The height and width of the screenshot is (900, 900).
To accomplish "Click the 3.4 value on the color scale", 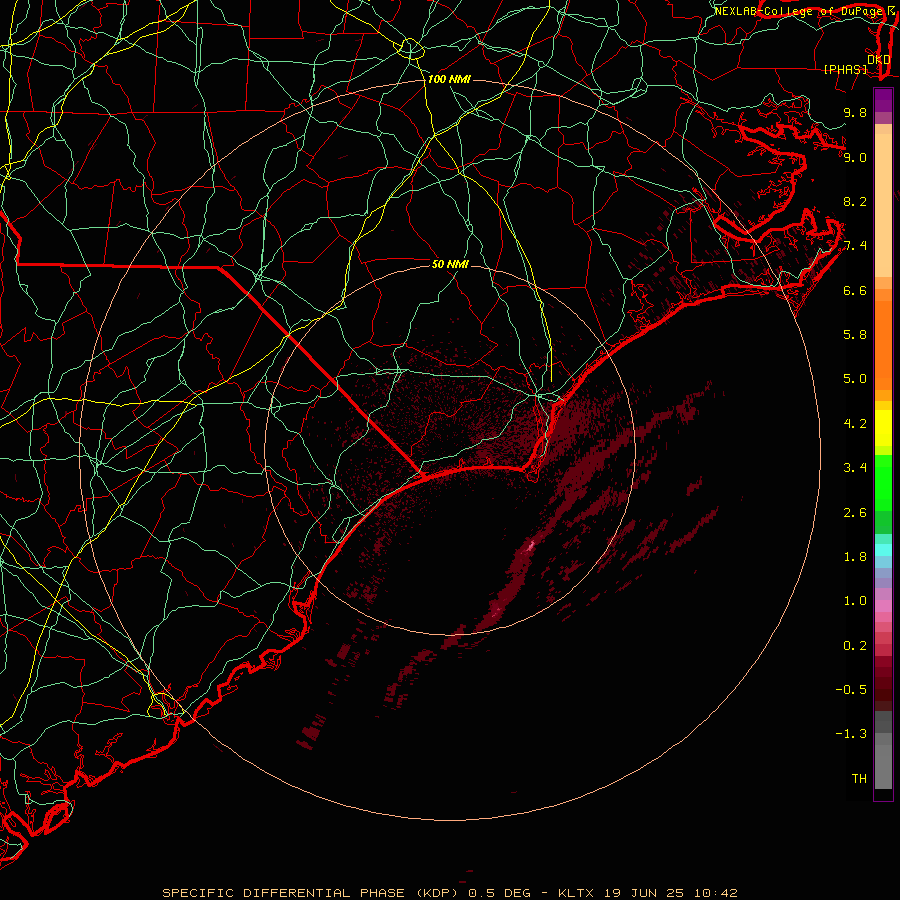I will pyautogui.click(x=855, y=468).
